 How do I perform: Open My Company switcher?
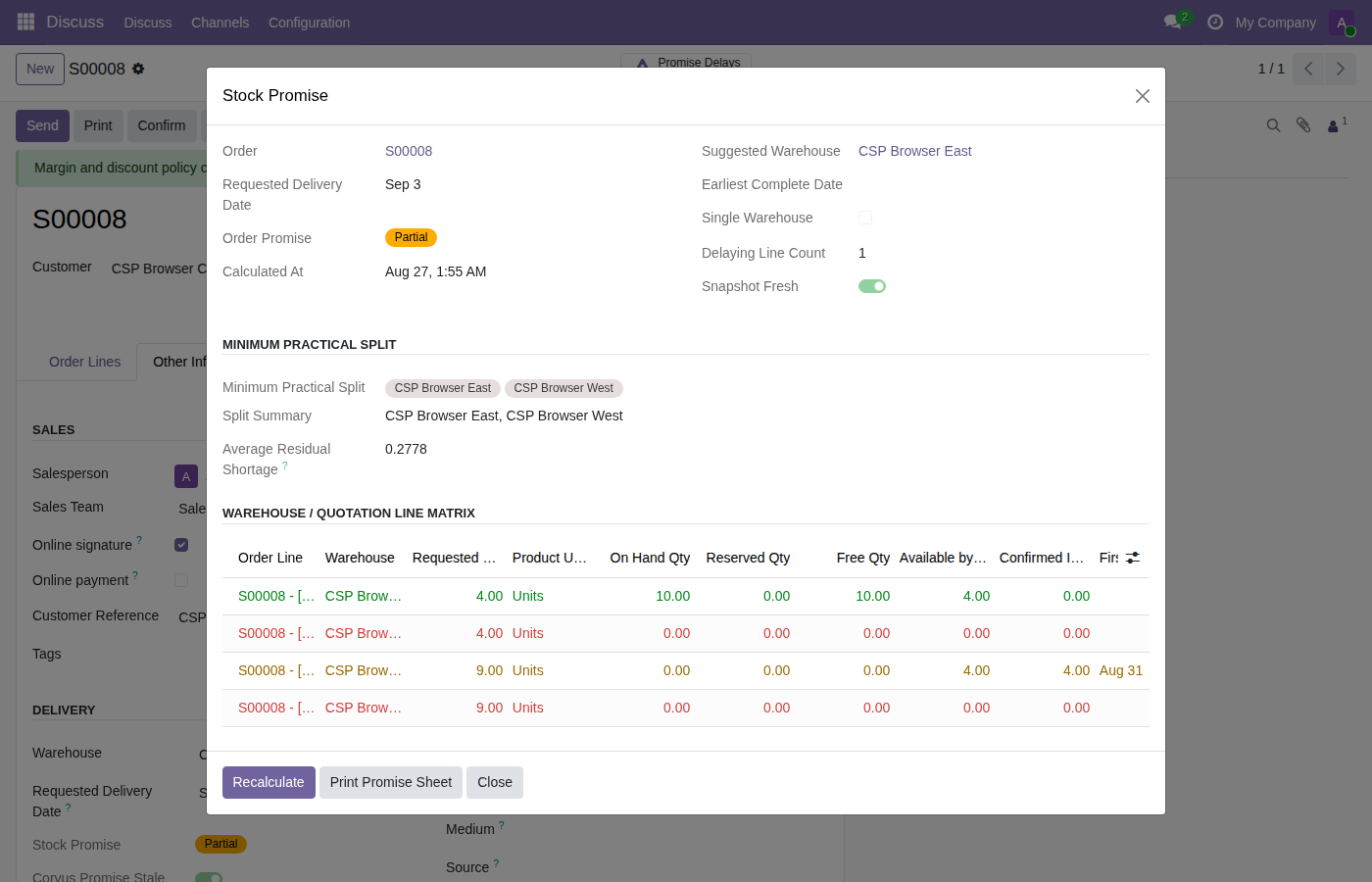click(1275, 23)
